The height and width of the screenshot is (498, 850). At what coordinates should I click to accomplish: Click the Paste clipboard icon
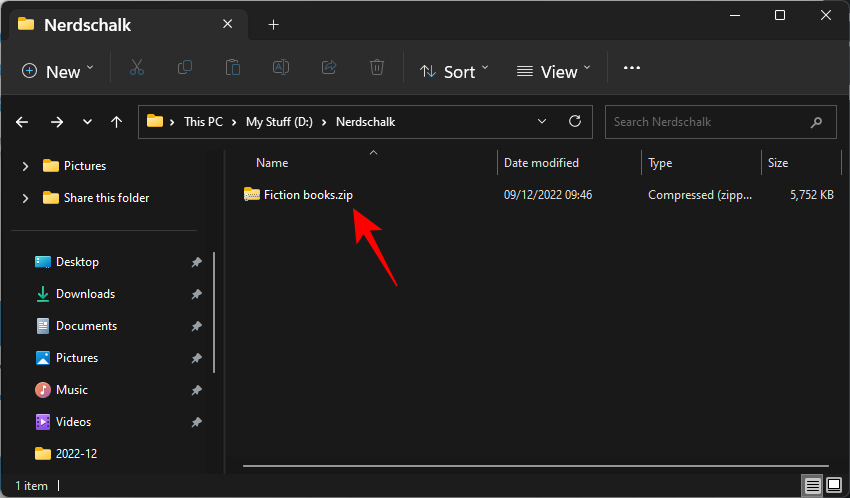coord(233,68)
